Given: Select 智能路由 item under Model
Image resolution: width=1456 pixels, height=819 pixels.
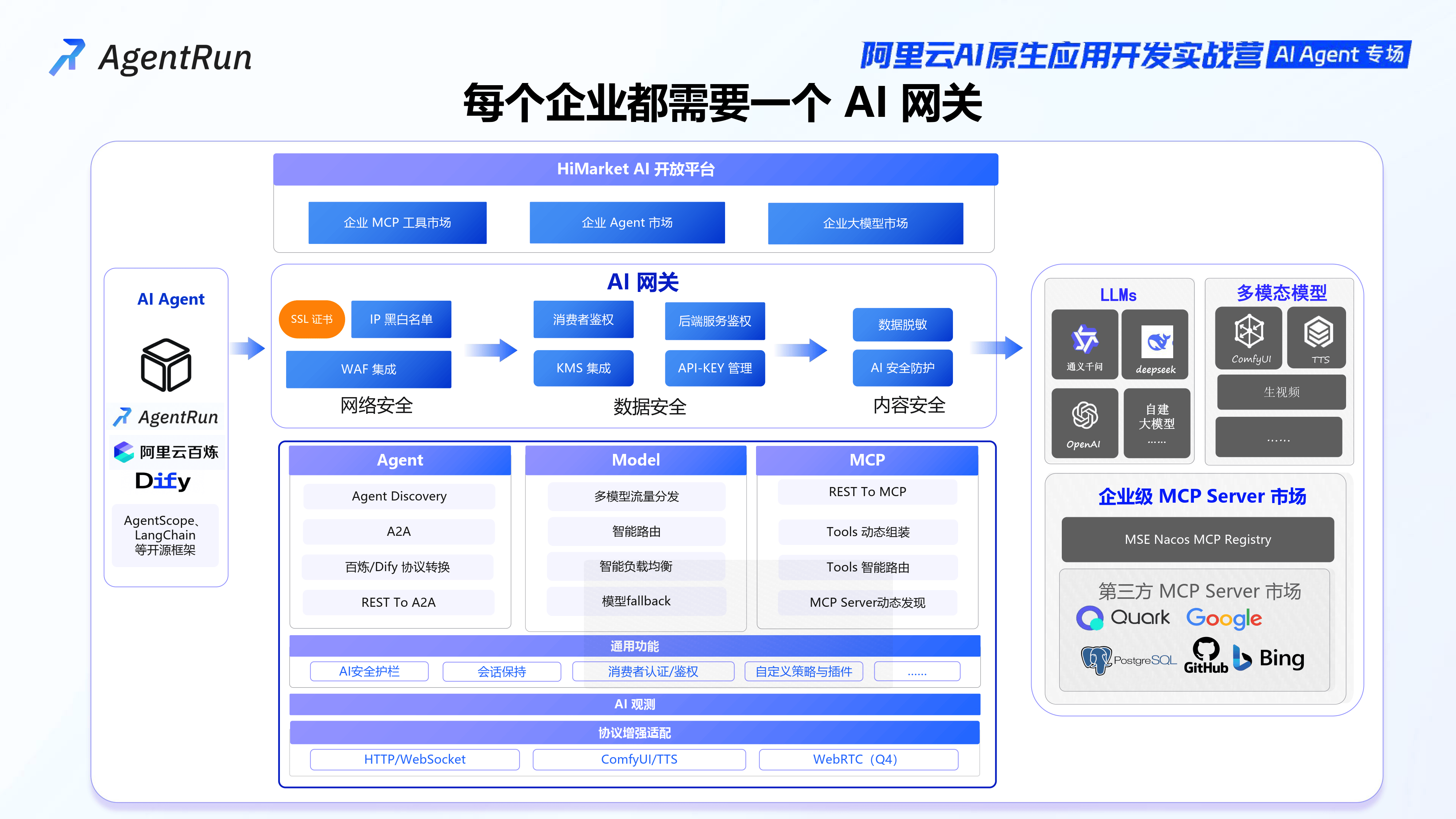Looking at the screenshot, I should click(x=636, y=531).
